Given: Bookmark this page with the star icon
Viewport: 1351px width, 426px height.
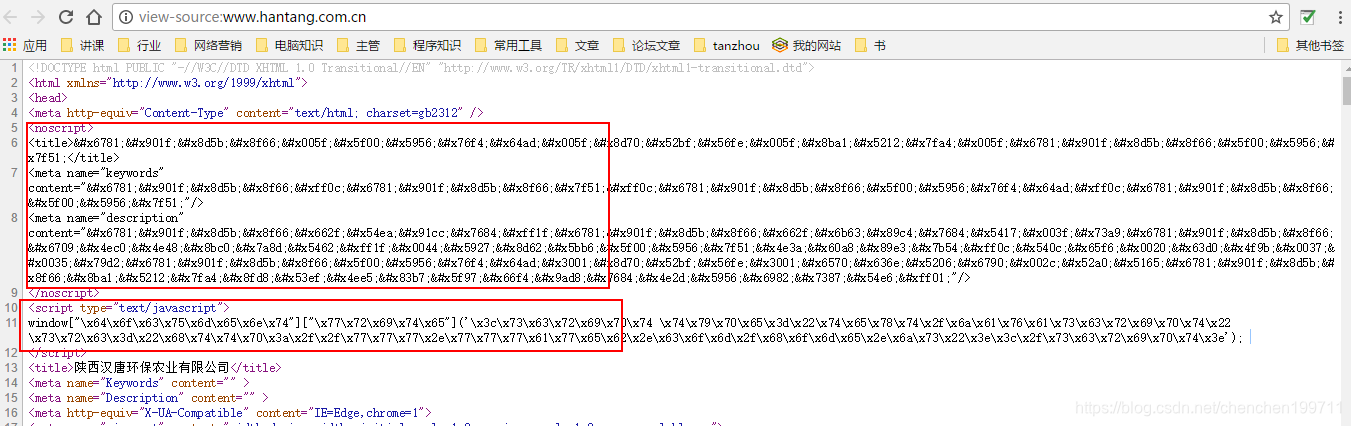Looking at the screenshot, I should tap(1276, 17).
